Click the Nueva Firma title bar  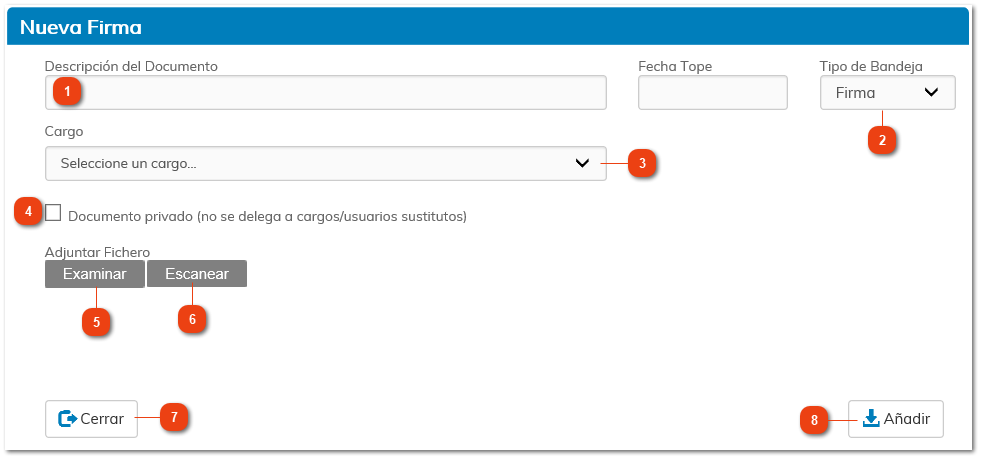pyautogui.click(x=488, y=26)
